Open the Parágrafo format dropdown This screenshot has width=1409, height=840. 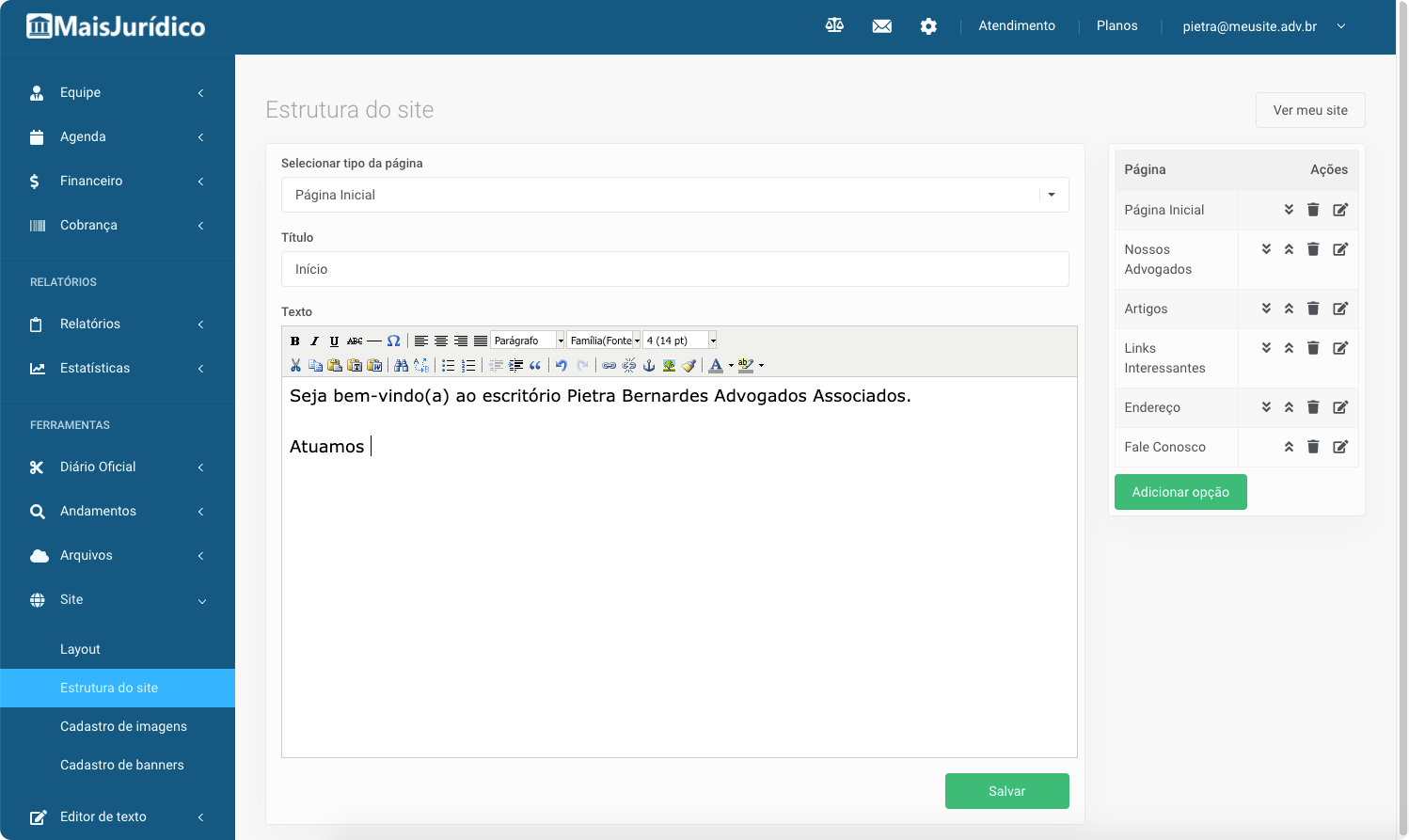528,341
